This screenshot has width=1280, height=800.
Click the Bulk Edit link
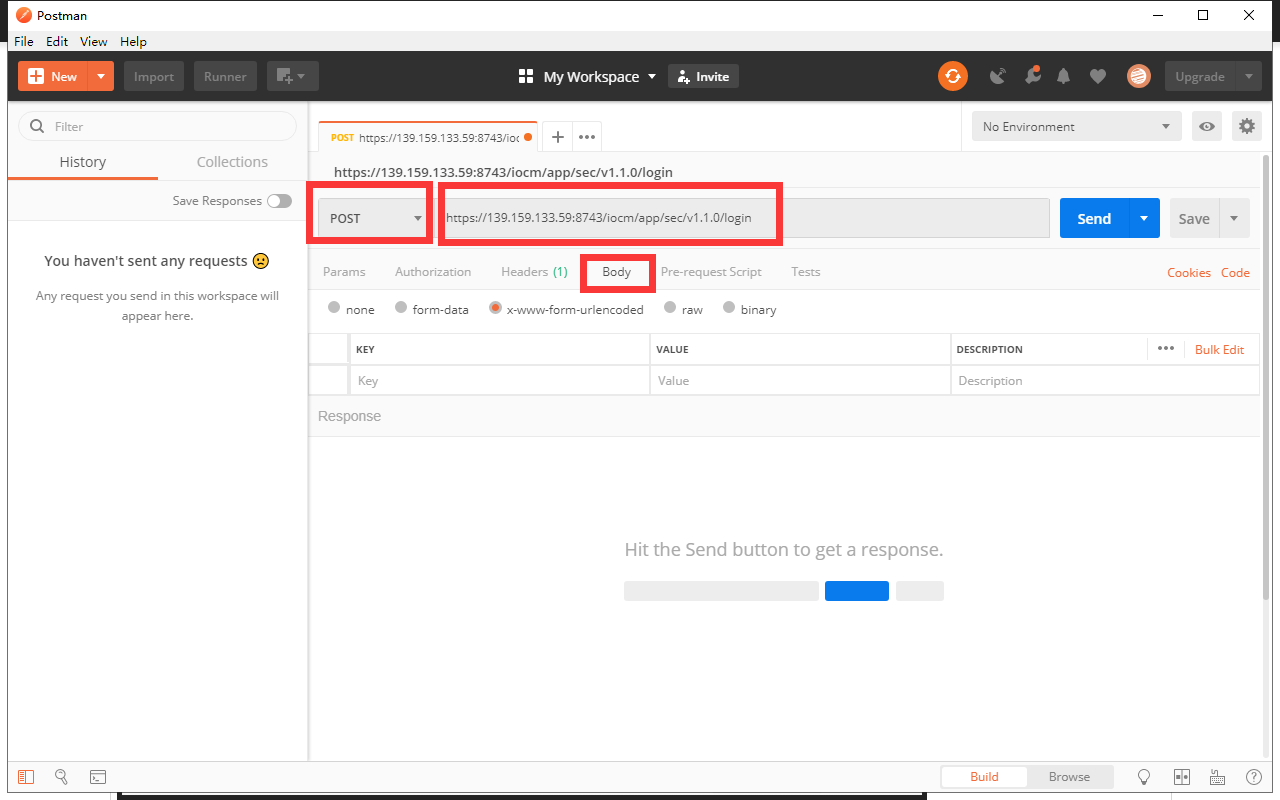(1220, 349)
